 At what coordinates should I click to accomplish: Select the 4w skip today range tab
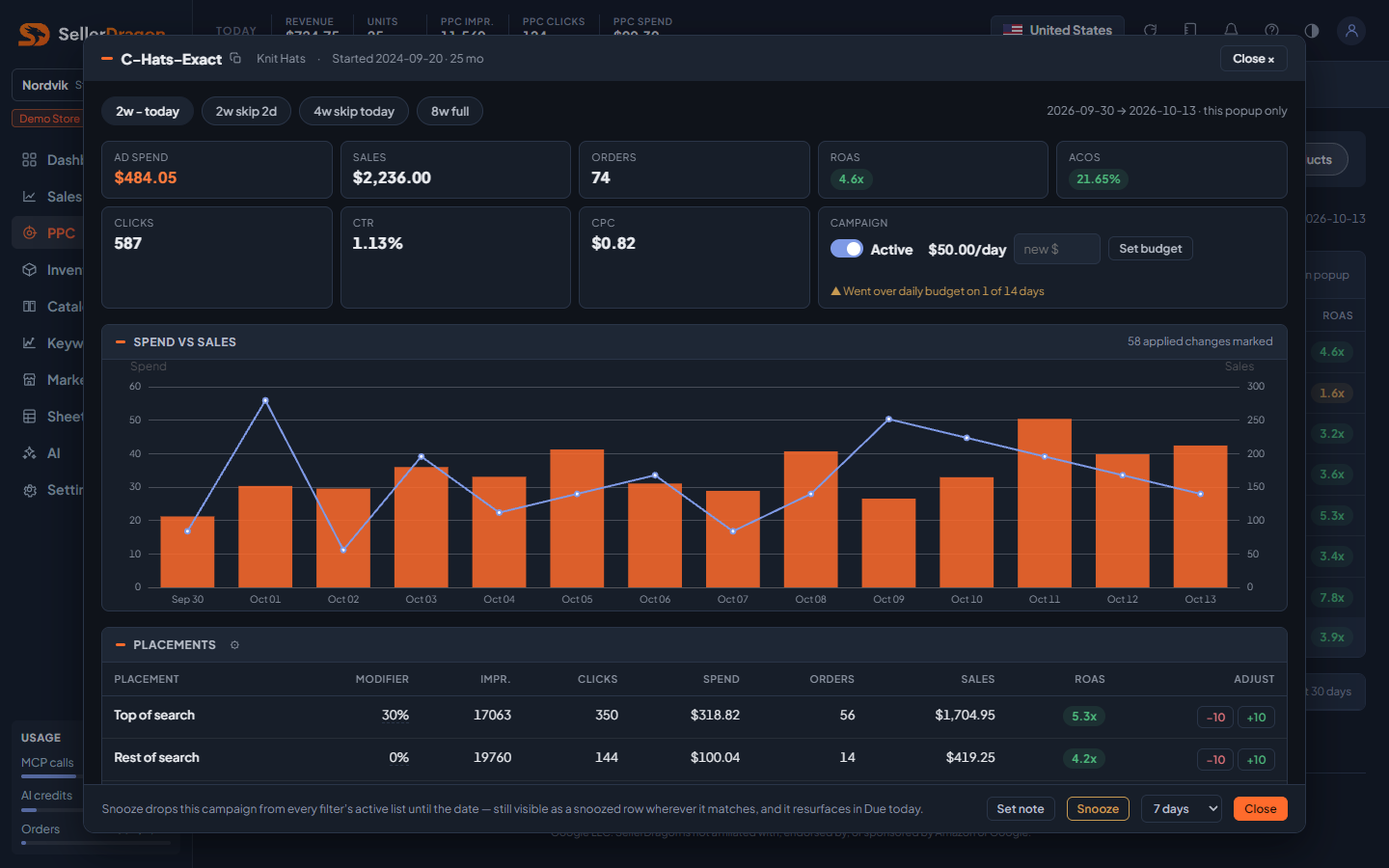tap(354, 112)
